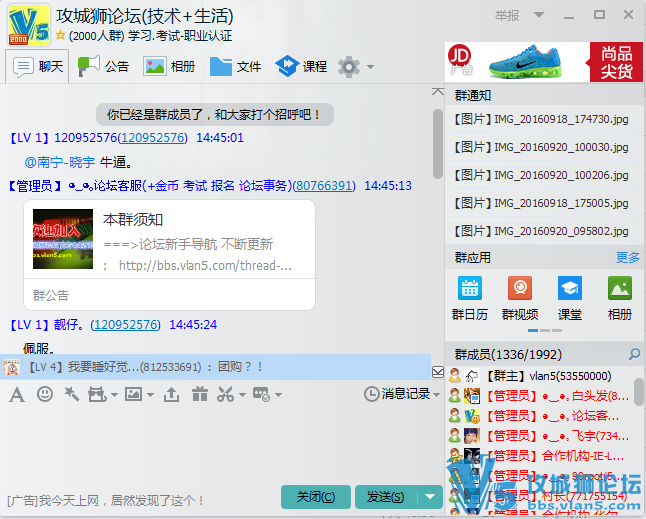Expand the screenshot scissors dropdown arrow
This screenshot has height=519, width=646.
click(x=242, y=395)
